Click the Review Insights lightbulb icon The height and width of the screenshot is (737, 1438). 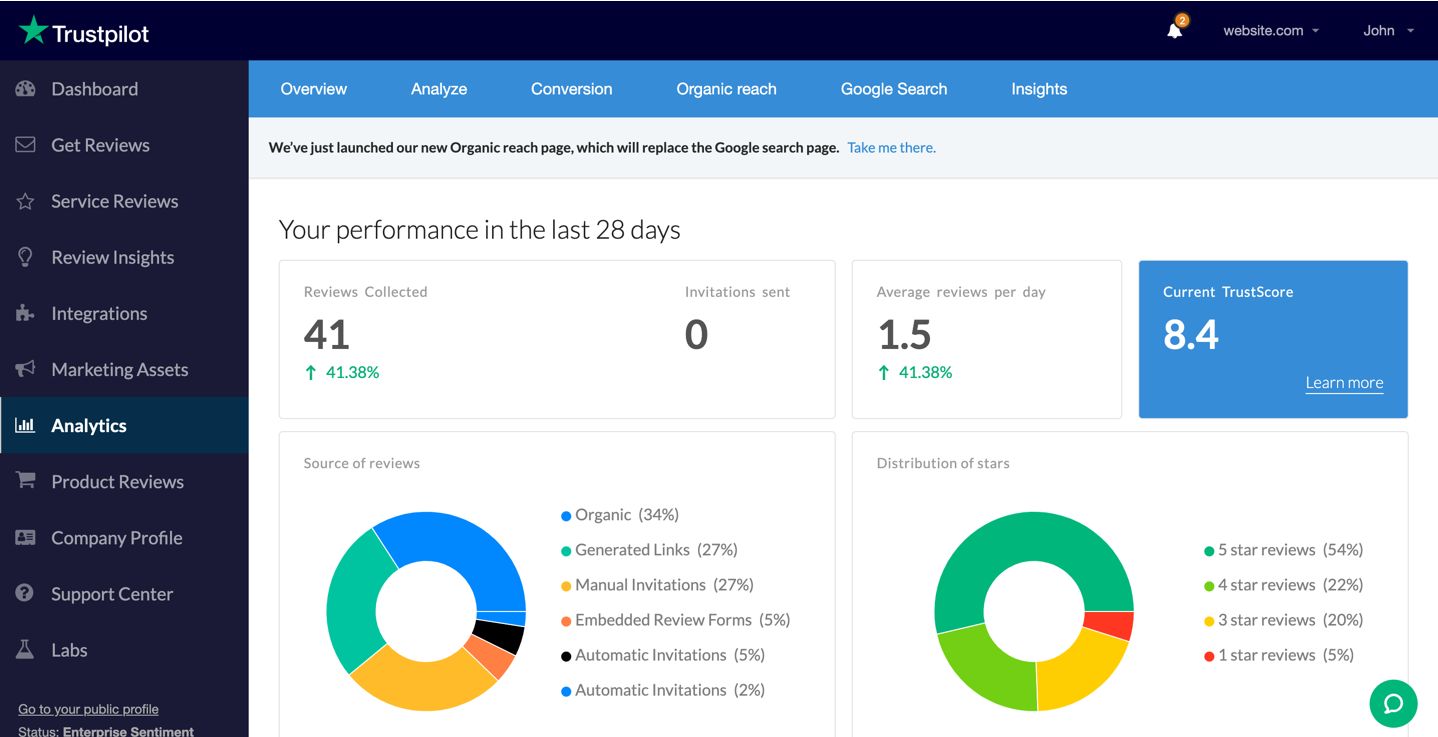coord(26,257)
